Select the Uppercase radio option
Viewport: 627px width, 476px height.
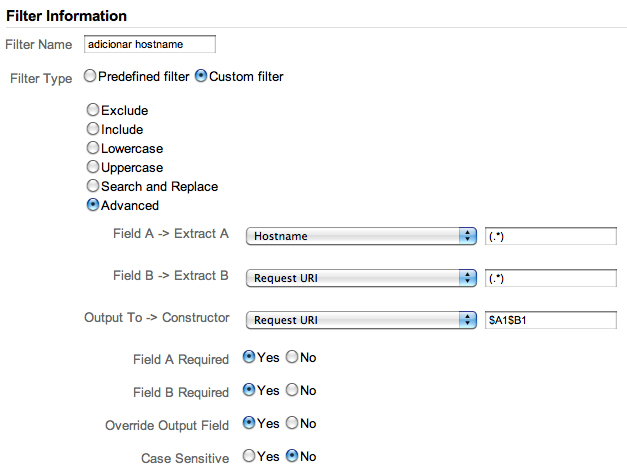(94, 167)
